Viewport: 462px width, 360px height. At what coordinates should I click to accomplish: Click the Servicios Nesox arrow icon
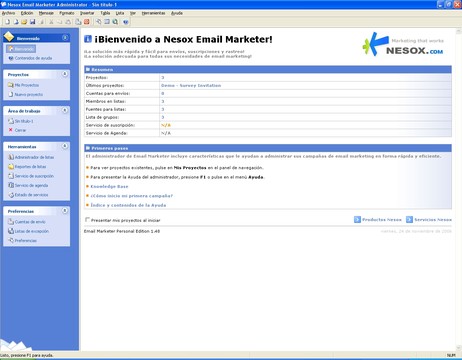(x=409, y=220)
